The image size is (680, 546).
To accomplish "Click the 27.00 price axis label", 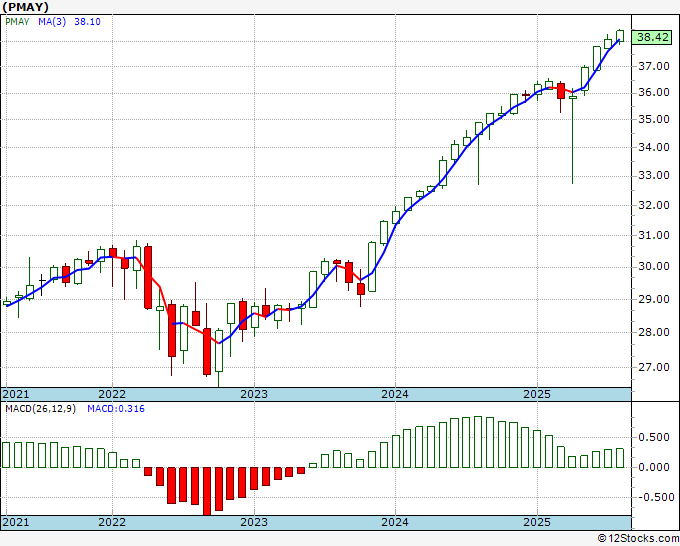I will pos(654,367).
